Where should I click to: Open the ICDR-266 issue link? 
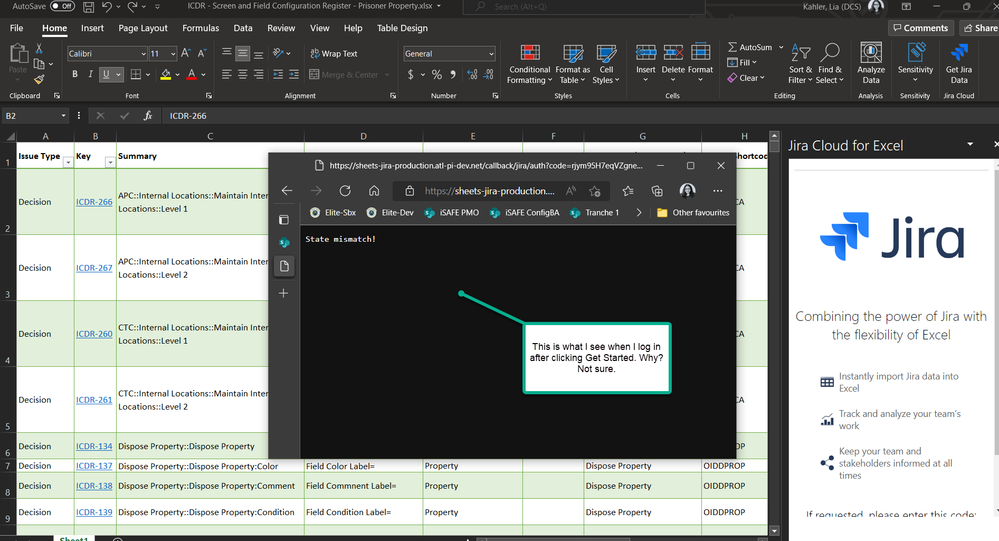coord(94,202)
